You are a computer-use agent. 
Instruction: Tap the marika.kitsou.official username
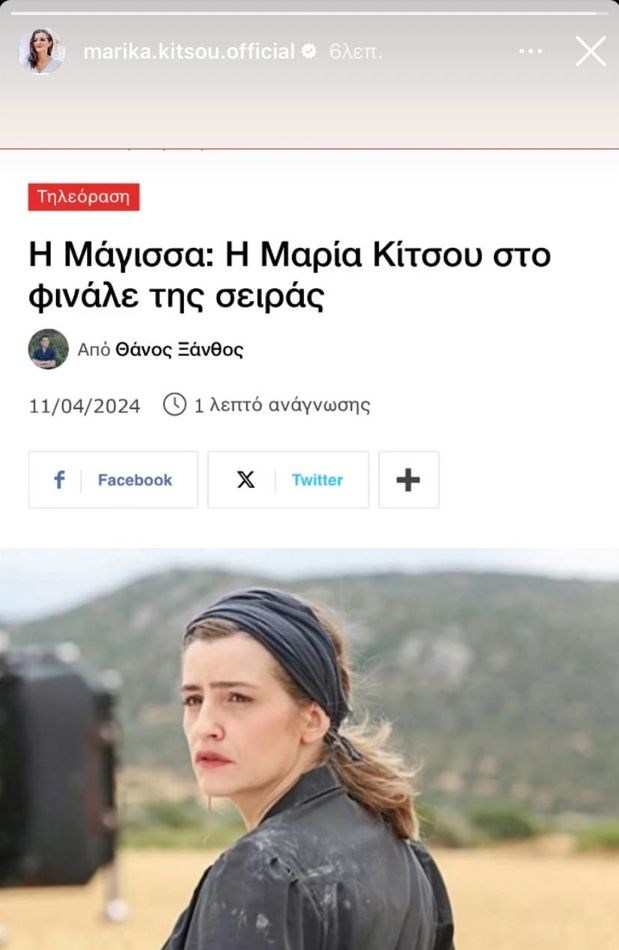click(x=189, y=52)
